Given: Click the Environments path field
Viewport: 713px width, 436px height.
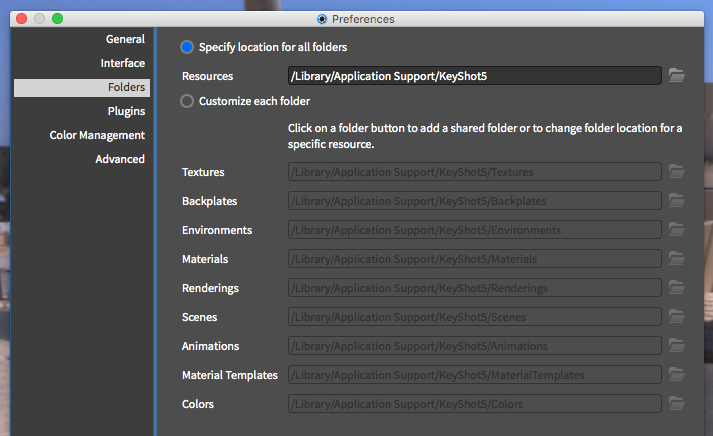Looking at the screenshot, I should click(475, 230).
